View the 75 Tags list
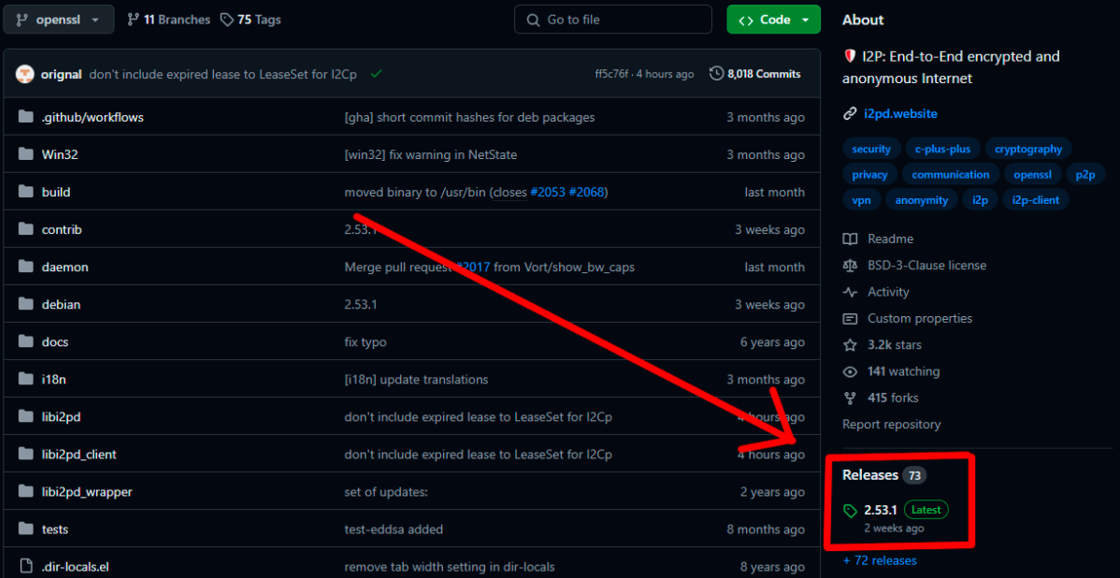 [x=250, y=20]
